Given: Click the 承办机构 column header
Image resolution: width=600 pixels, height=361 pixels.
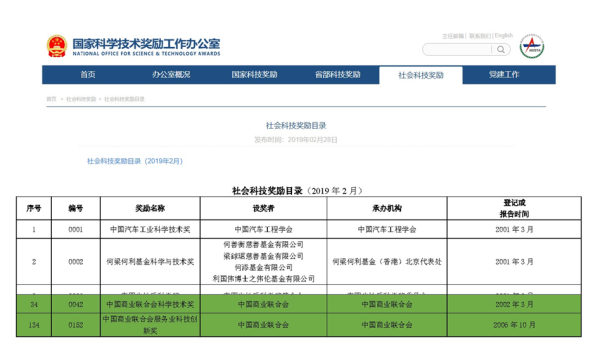Looking at the screenshot, I should point(387,208).
